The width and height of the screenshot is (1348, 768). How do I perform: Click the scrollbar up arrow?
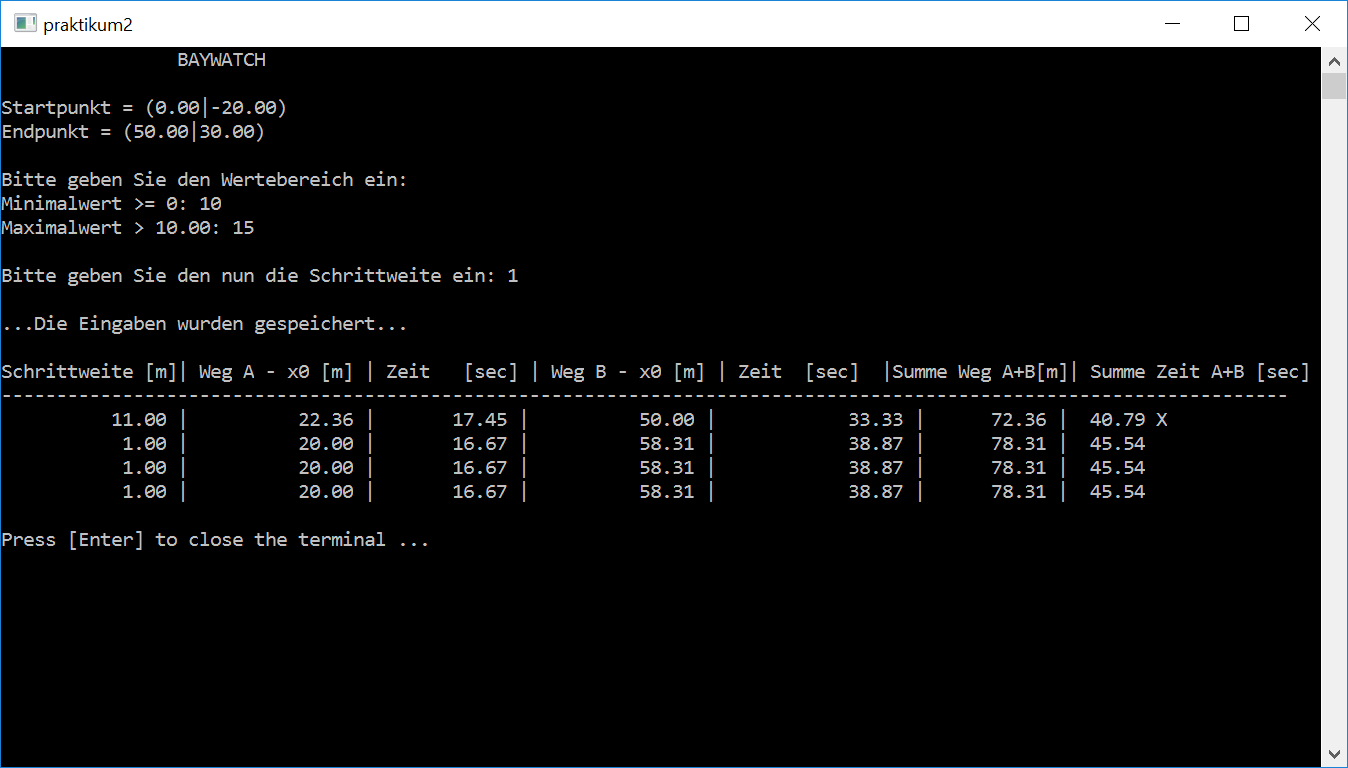point(1334,61)
